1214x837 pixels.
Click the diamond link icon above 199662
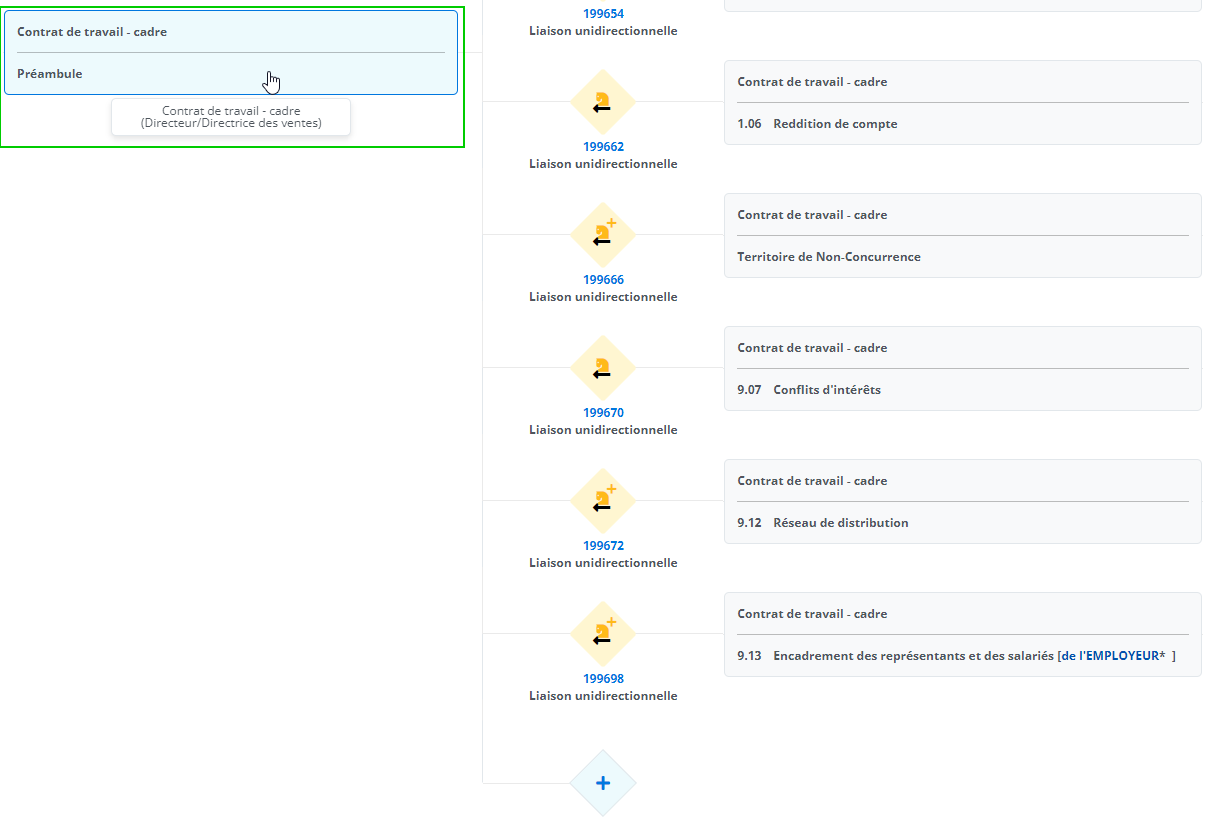pos(603,102)
